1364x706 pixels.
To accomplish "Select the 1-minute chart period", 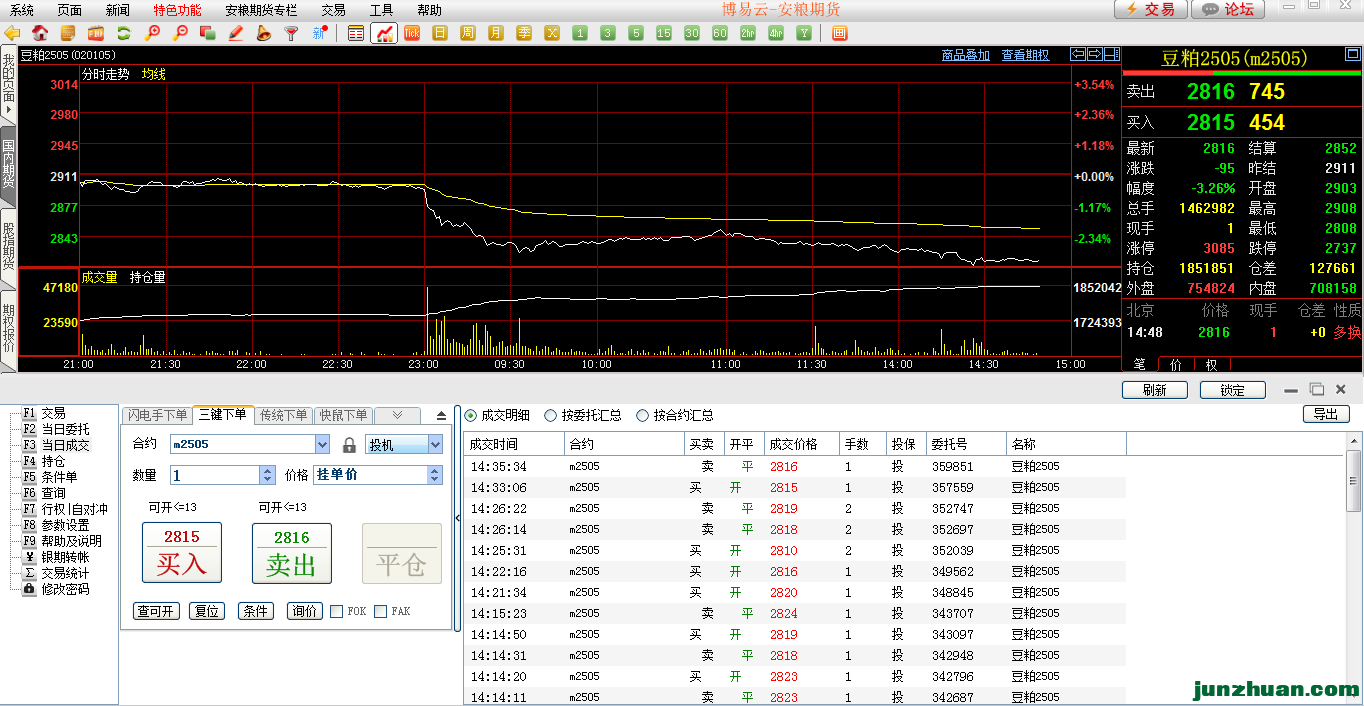I will tap(580, 33).
